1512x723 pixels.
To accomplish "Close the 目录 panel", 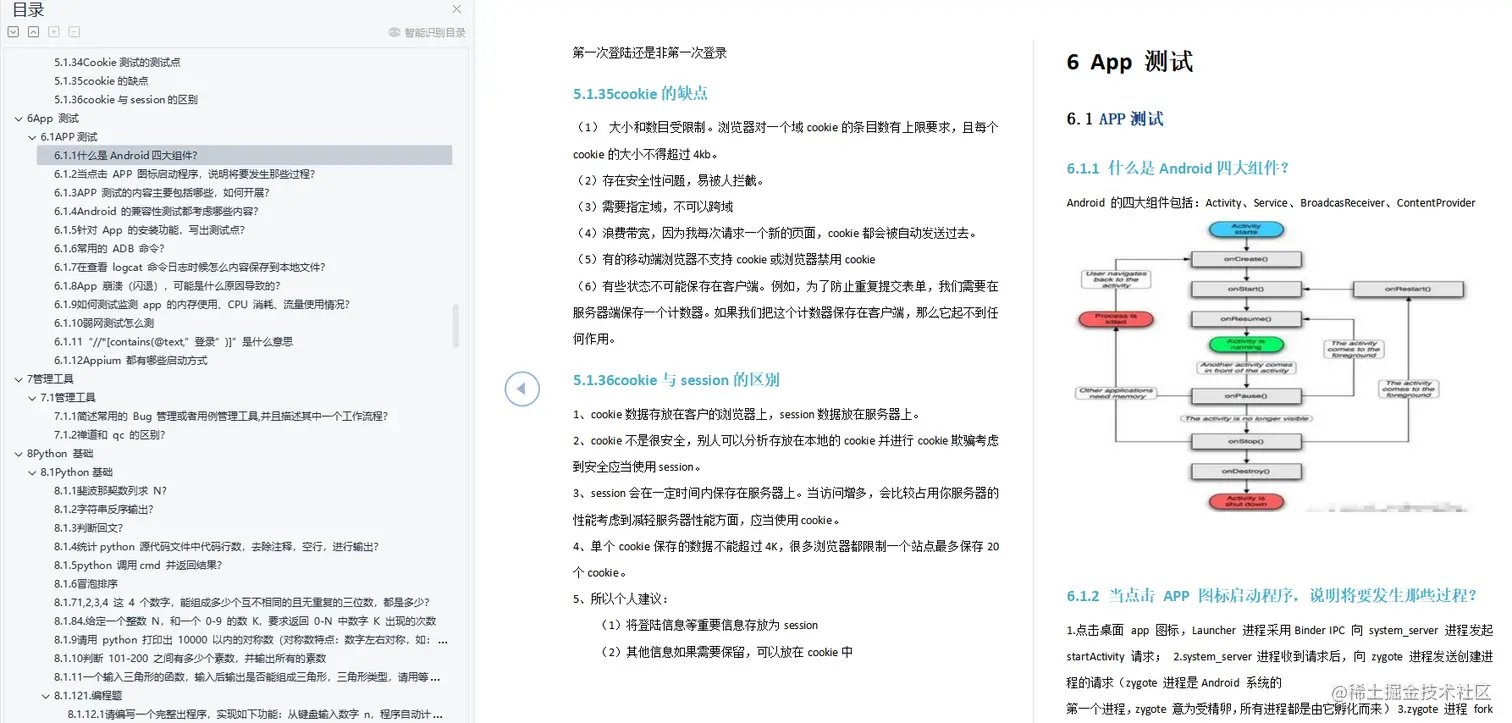I will [457, 9].
